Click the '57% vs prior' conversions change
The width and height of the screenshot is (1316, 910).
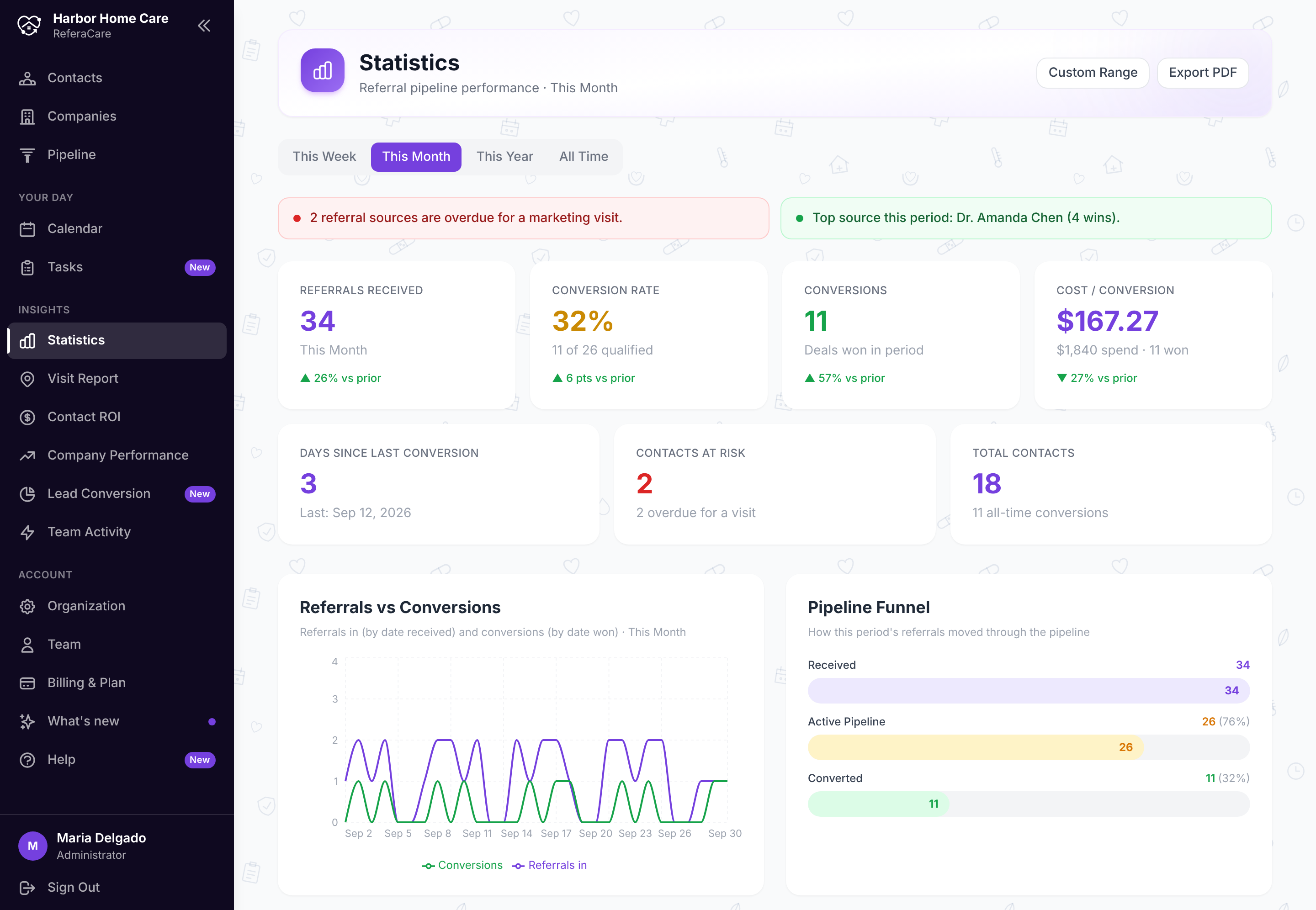(x=845, y=378)
